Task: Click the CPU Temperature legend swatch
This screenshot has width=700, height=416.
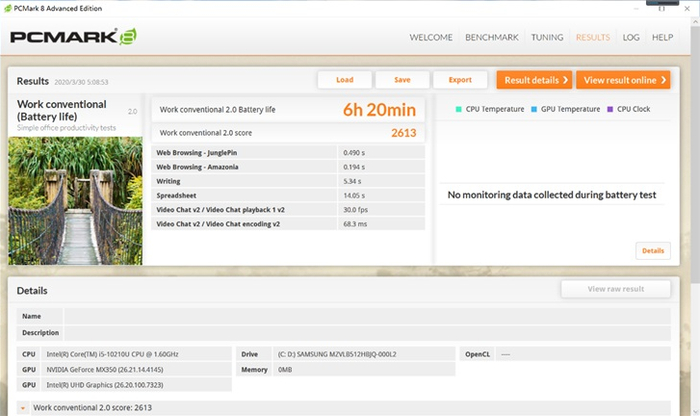Action: tap(458, 109)
